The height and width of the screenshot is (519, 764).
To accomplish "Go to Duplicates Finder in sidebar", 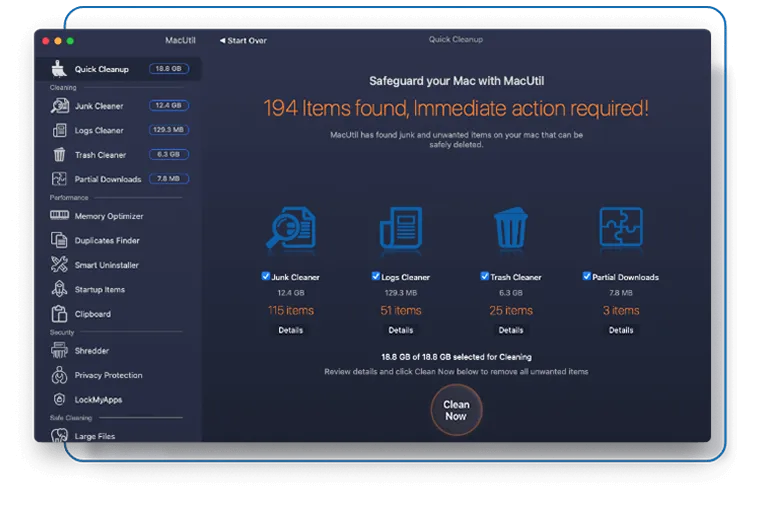I will pyautogui.click(x=106, y=241).
